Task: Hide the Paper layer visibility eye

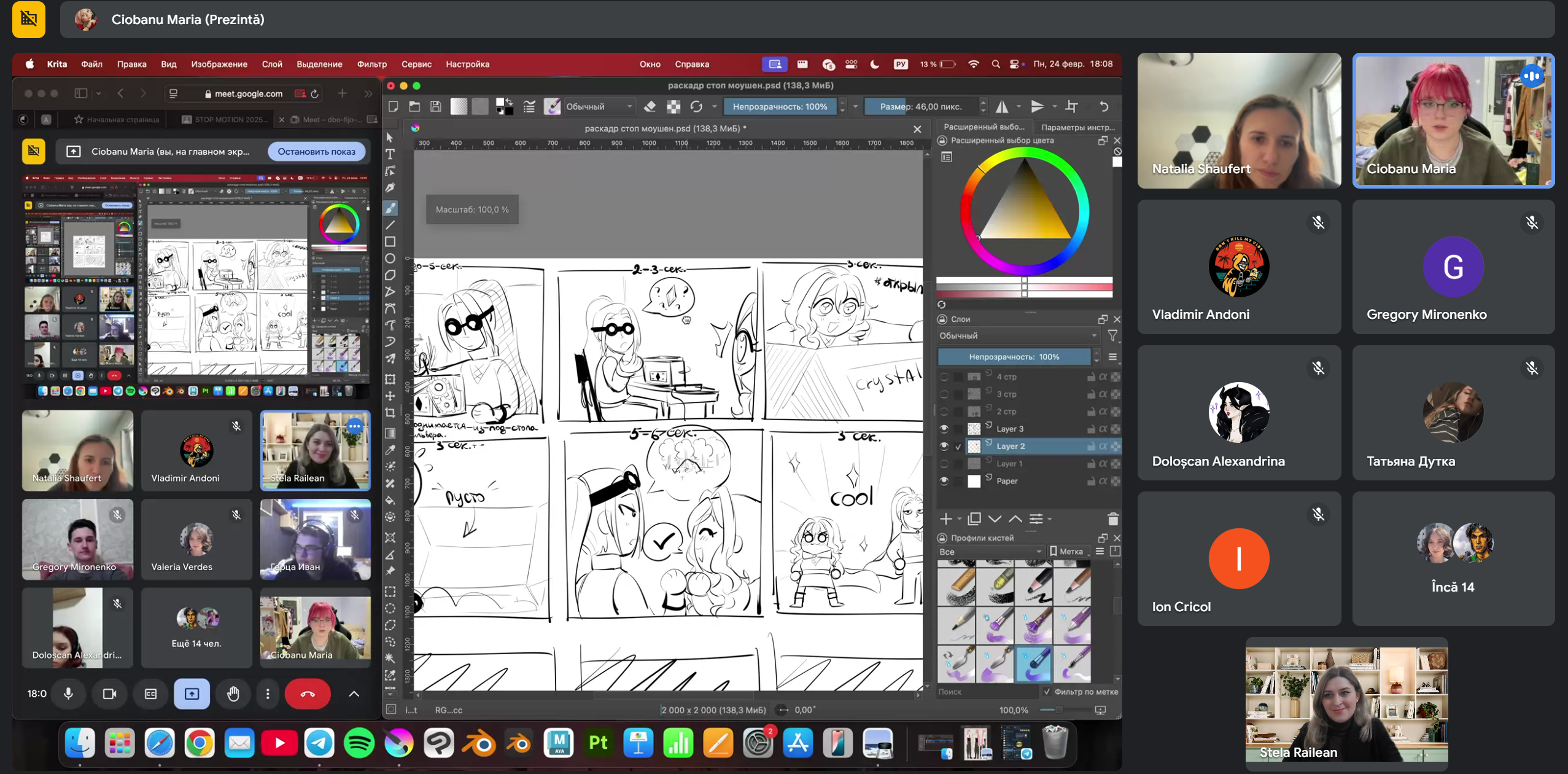Action: [x=944, y=481]
